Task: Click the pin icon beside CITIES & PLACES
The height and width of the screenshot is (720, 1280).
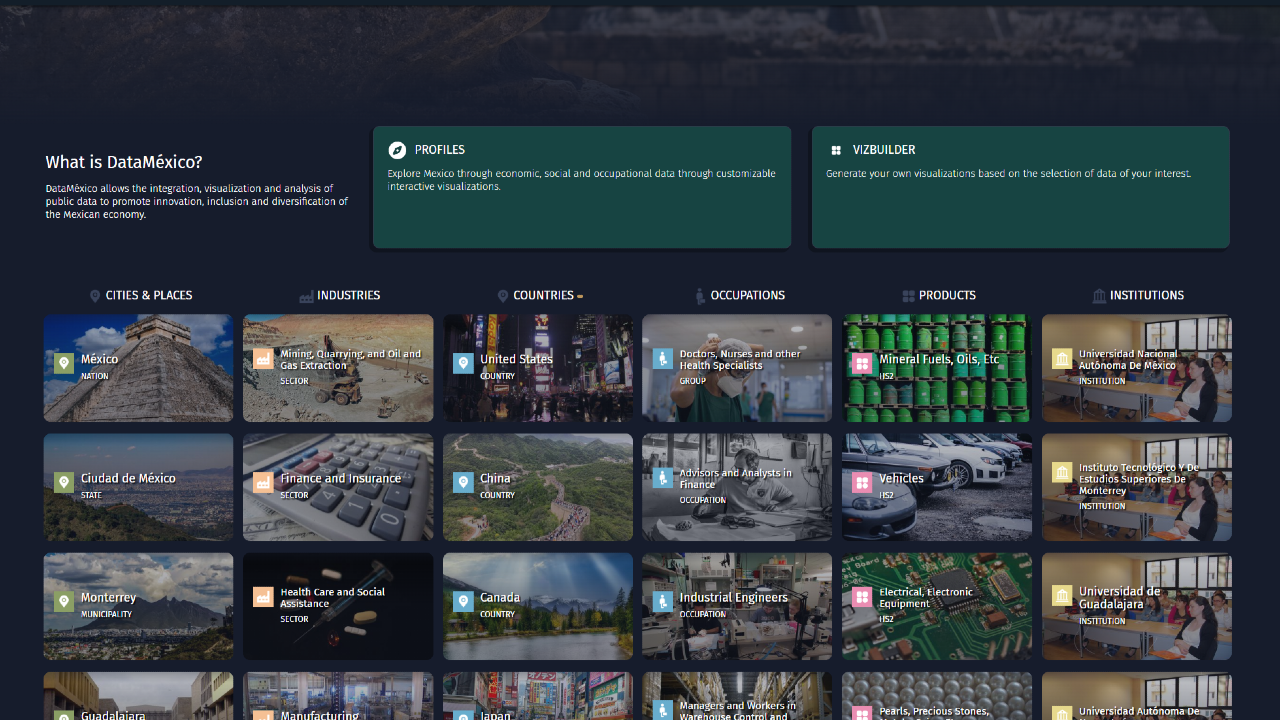Action: pyautogui.click(x=95, y=296)
